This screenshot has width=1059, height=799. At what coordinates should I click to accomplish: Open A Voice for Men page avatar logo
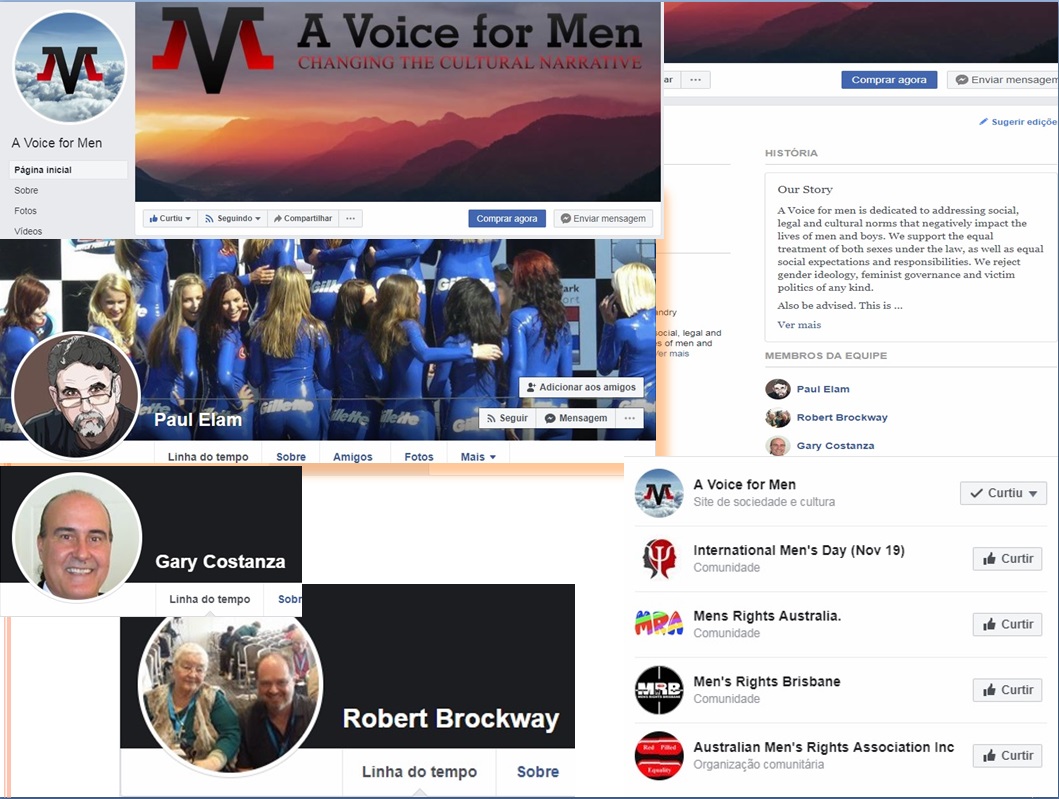coord(70,68)
